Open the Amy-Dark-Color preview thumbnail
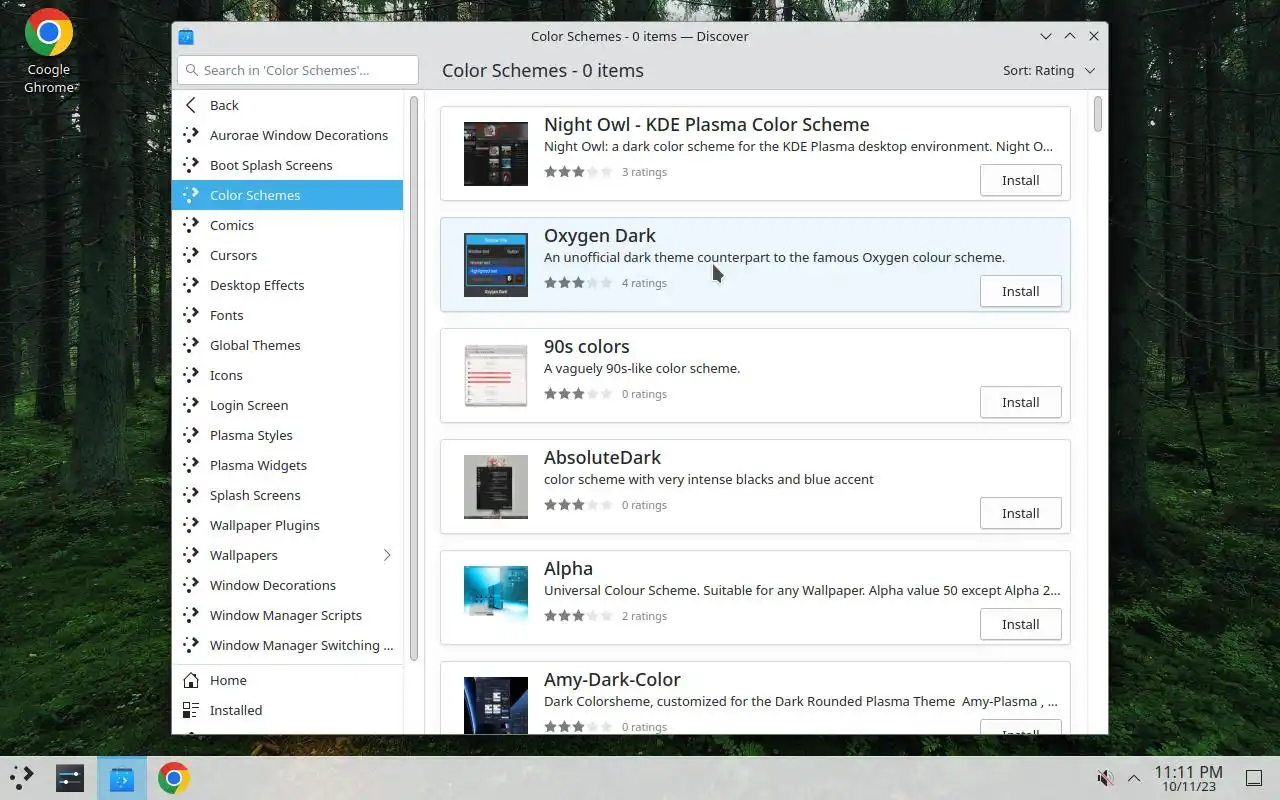1280x800 pixels. click(496, 705)
